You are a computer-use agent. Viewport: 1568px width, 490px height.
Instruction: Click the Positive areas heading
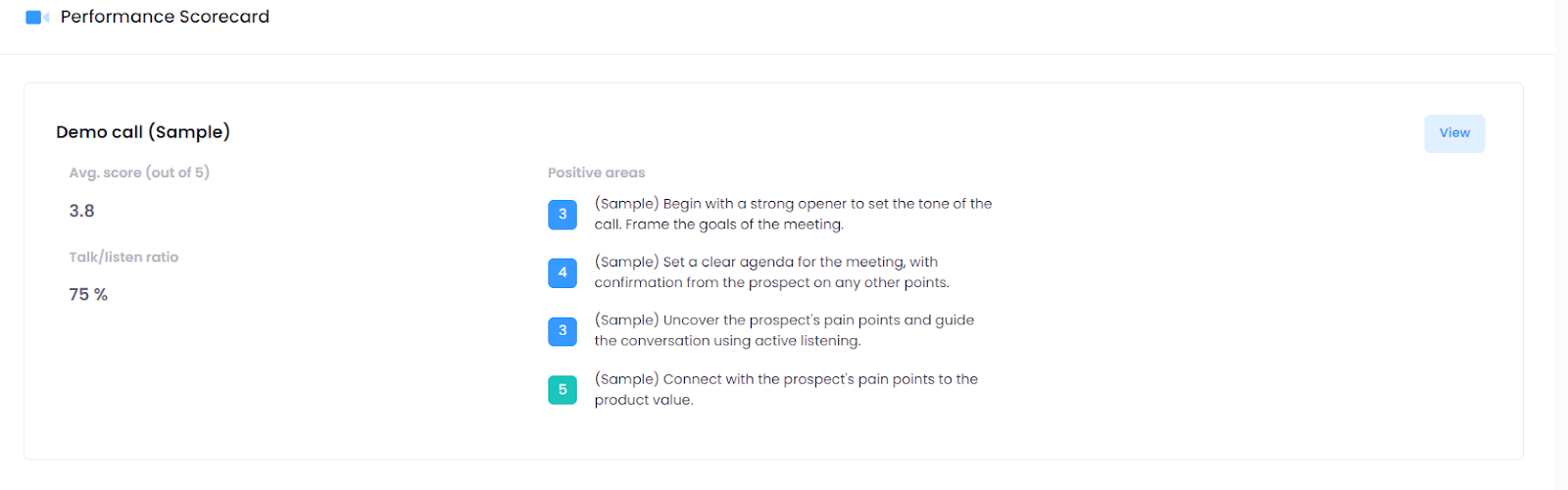point(596,172)
